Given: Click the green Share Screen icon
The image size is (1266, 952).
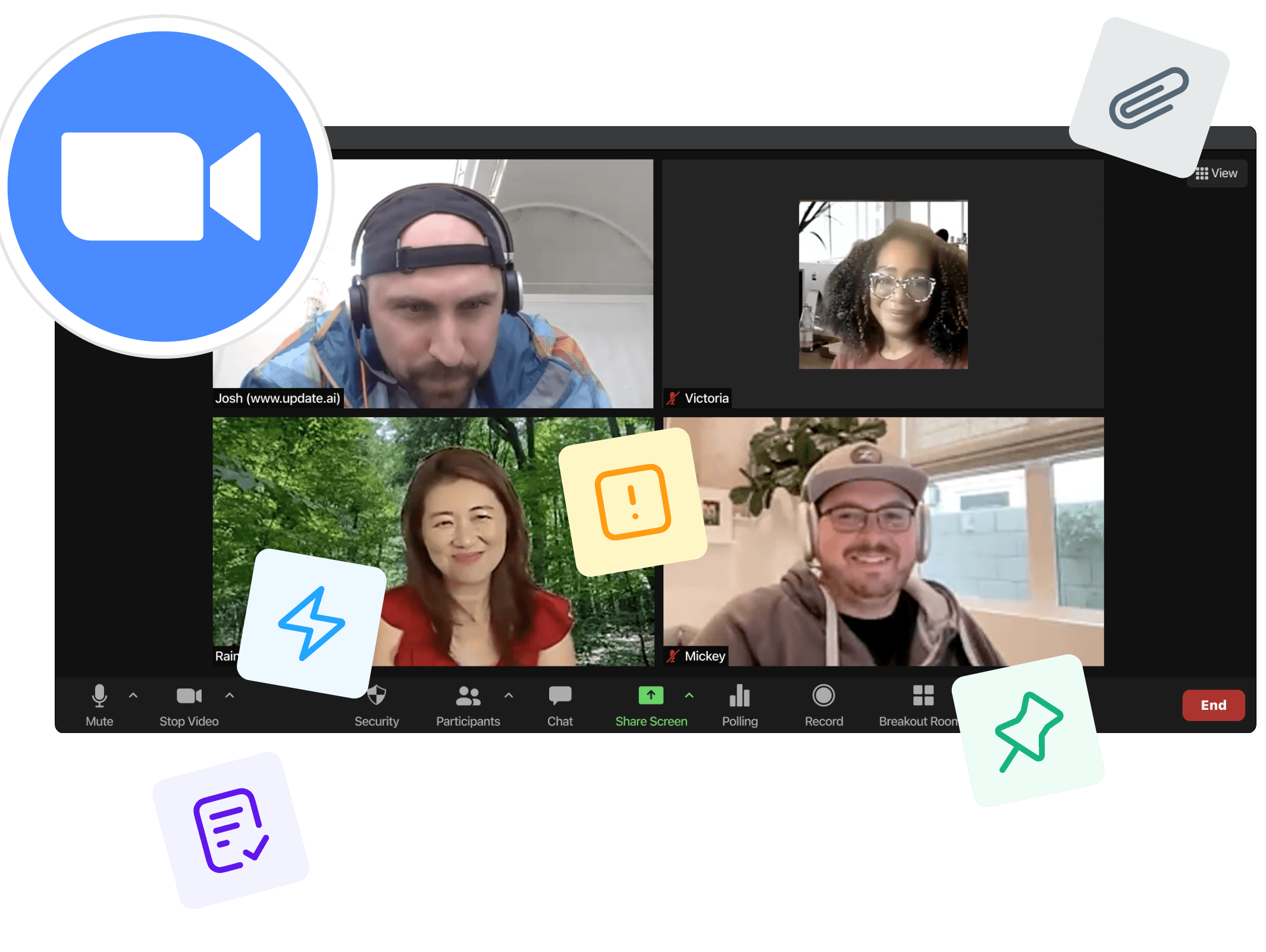Looking at the screenshot, I should pyautogui.click(x=651, y=695).
